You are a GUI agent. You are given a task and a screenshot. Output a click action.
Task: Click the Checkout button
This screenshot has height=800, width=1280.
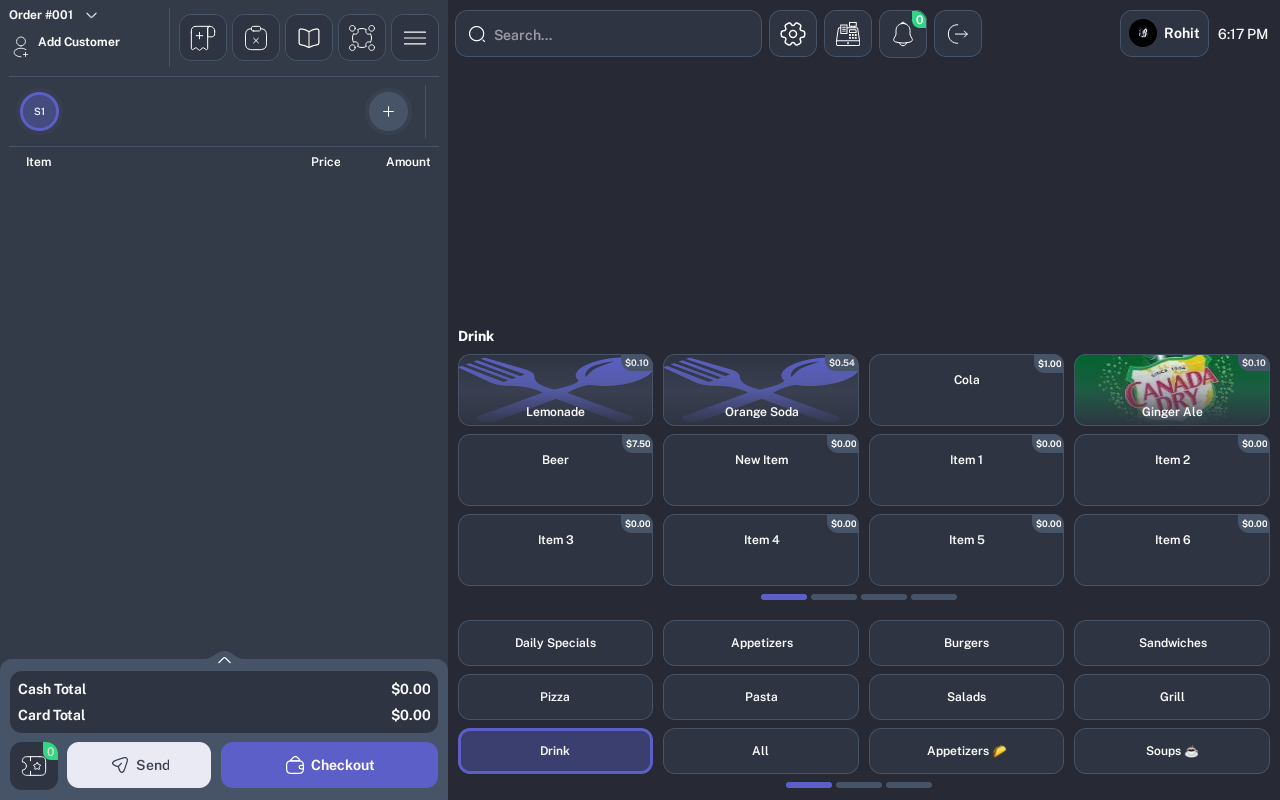(x=329, y=765)
